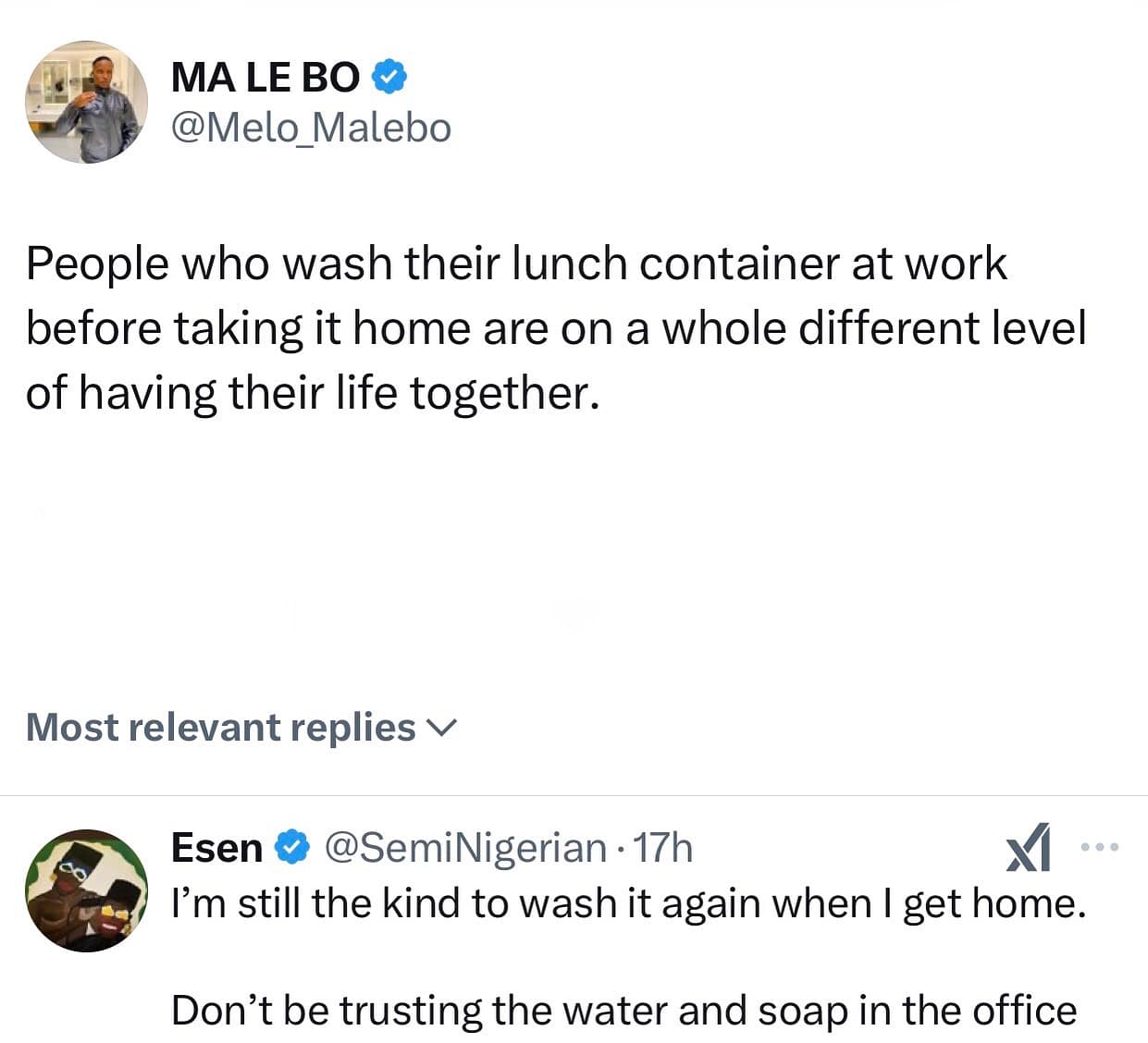Click the main tweet text about lunch containers
The height and width of the screenshot is (1043, 1148).
[x=515, y=264]
